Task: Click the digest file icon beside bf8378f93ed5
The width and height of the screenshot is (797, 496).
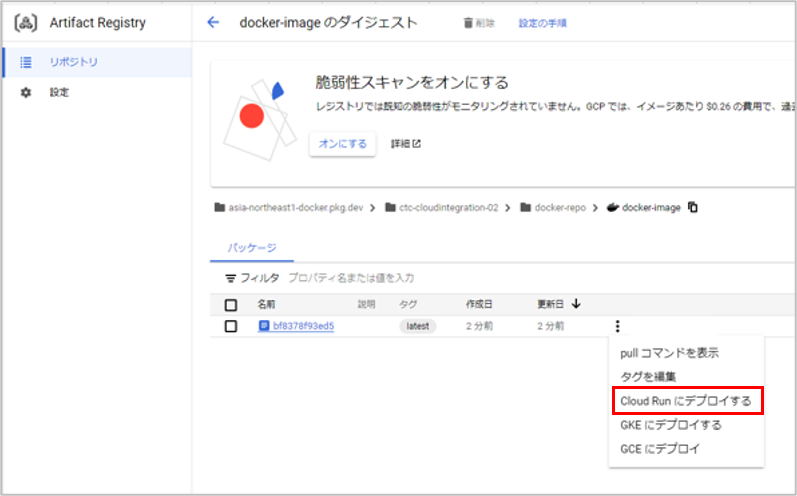Action: [x=263, y=326]
